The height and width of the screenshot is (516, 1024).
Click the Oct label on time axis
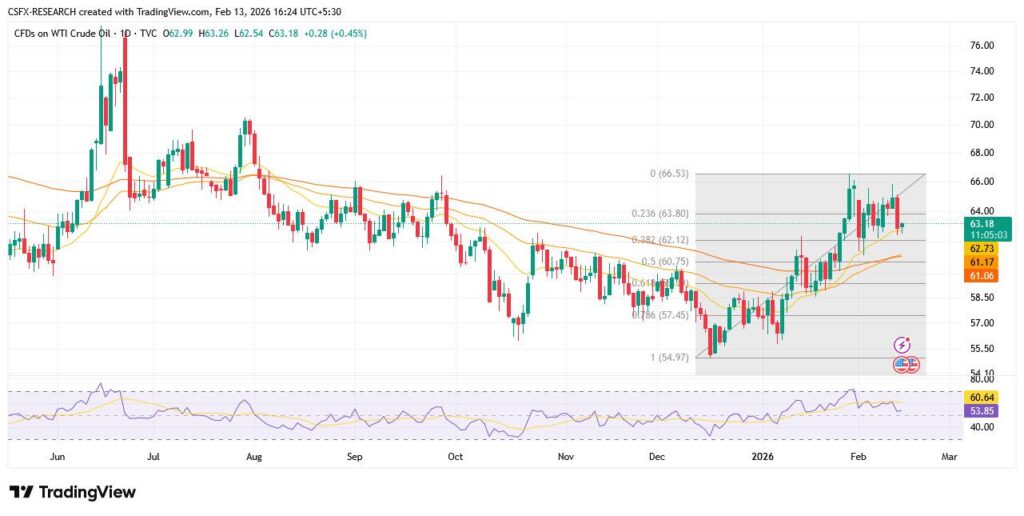pyautogui.click(x=455, y=455)
